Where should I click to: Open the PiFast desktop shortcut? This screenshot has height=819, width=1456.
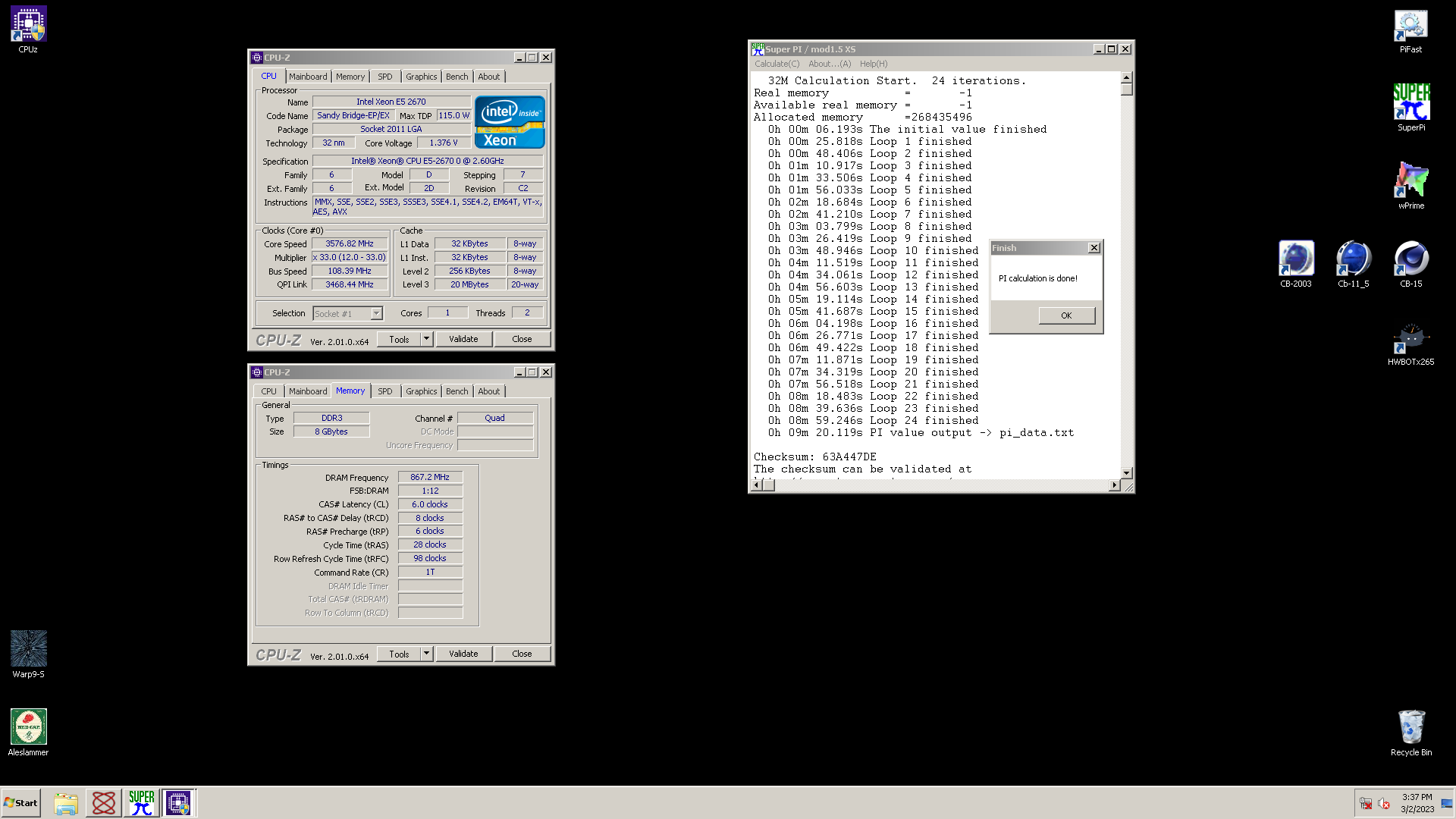click(1410, 30)
